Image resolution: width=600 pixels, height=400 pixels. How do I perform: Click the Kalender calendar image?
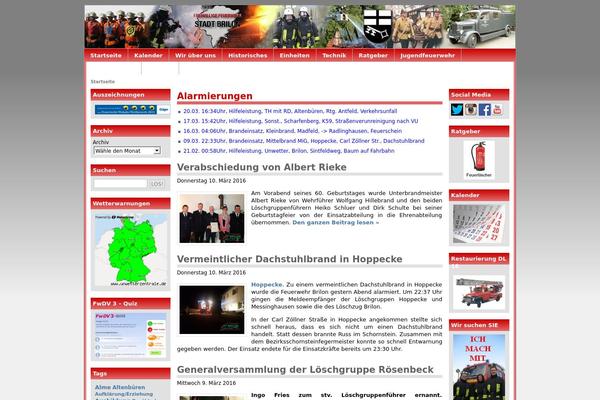pos(479,224)
